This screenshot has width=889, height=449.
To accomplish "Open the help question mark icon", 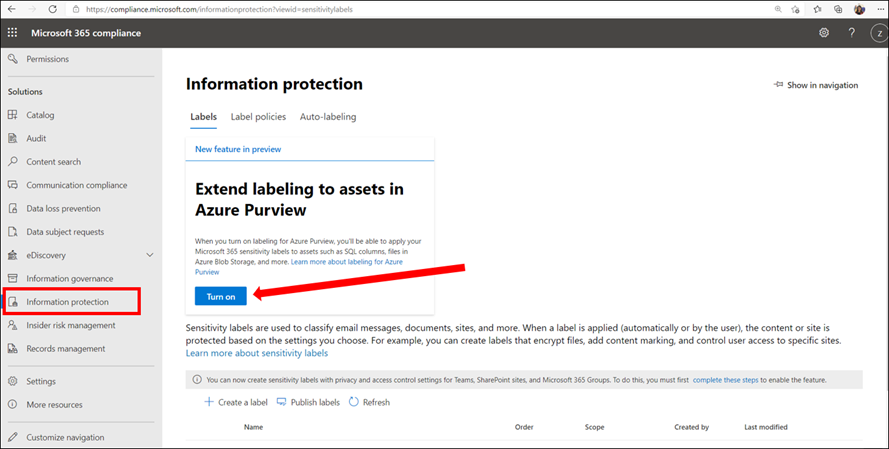I will click(852, 33).
